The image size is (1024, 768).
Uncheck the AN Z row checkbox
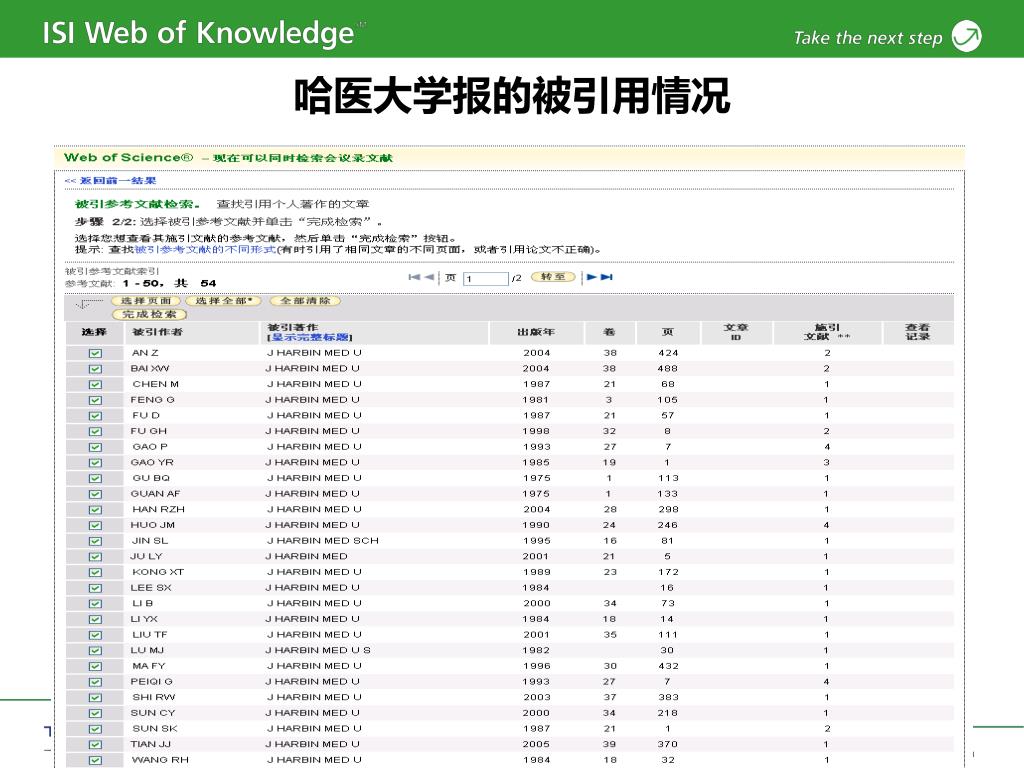[x=95, y=353]
